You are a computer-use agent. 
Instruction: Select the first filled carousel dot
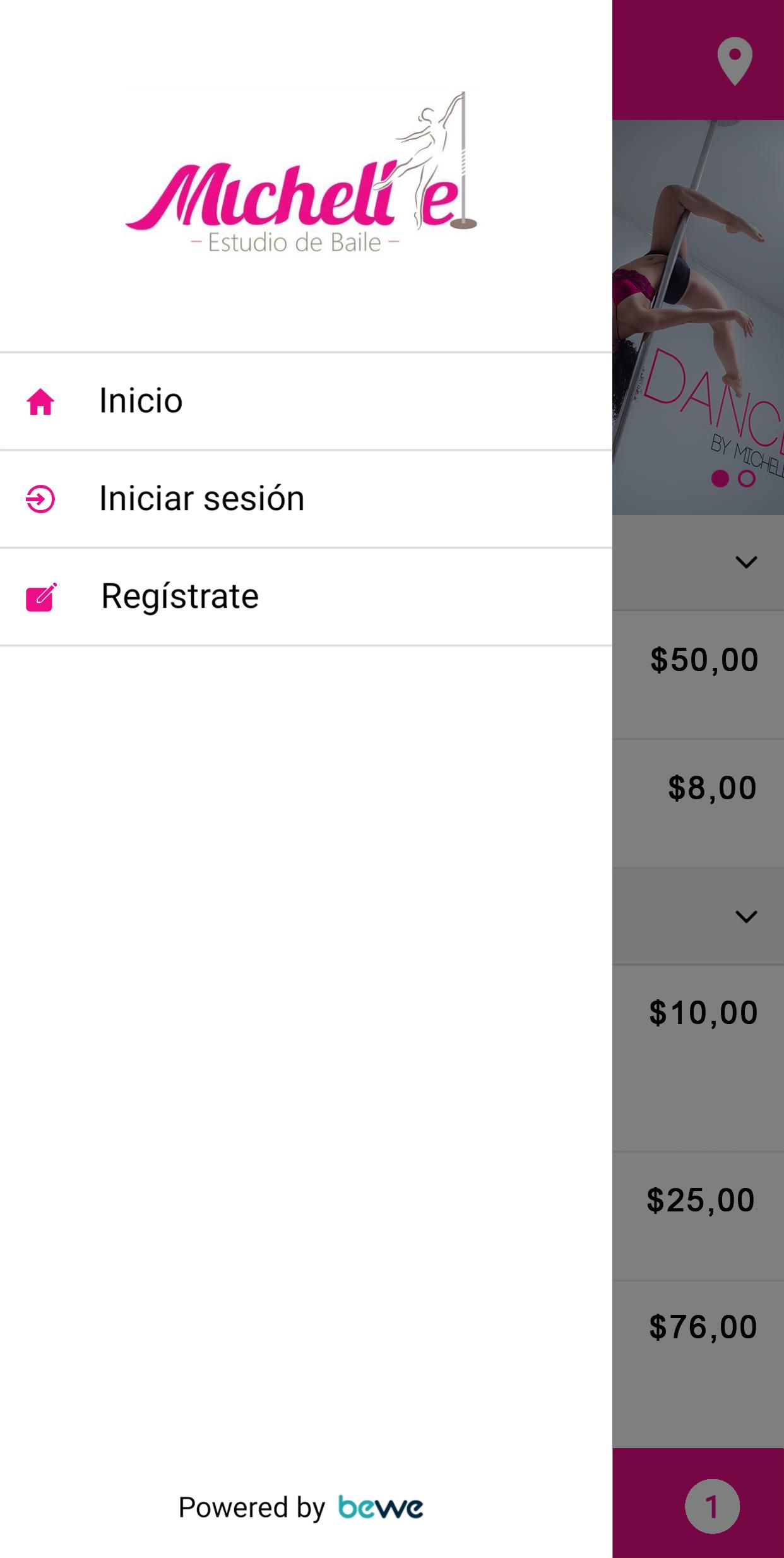[720, 479]
